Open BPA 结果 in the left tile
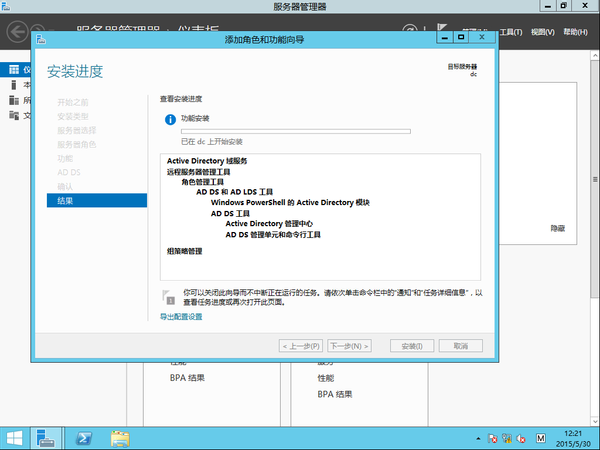Screen dimensions: 600x450 [x=187, y=378]
